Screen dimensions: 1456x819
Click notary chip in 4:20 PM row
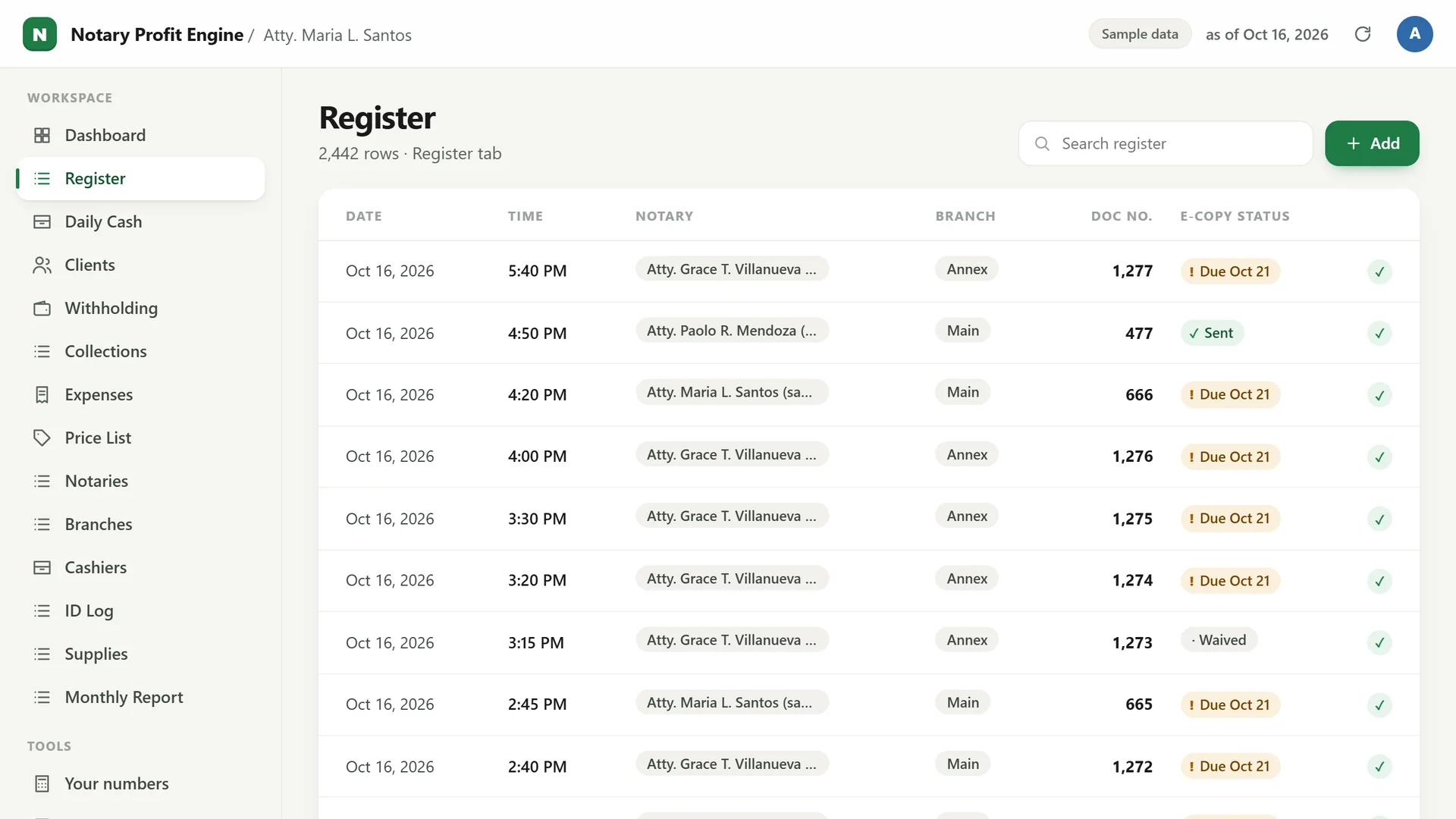coord(732,392)
